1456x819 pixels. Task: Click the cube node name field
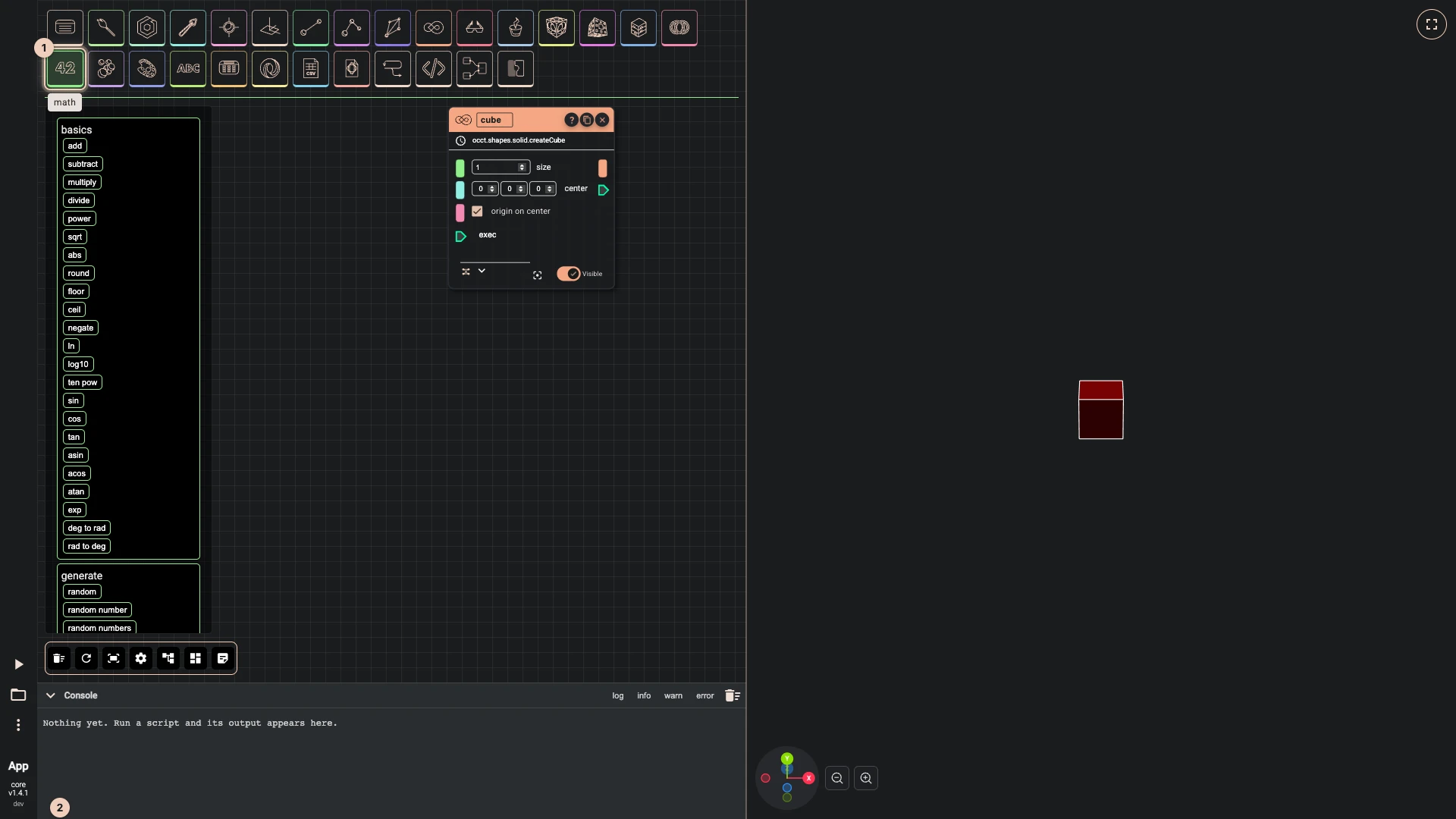pyautogui.click(x=494, y=120)
